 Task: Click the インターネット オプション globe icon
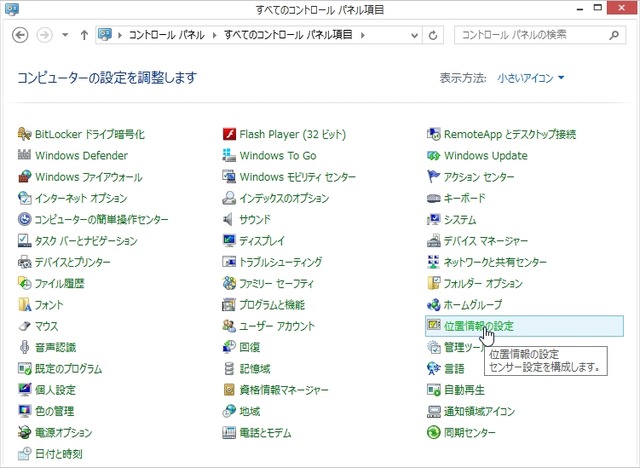24,198
